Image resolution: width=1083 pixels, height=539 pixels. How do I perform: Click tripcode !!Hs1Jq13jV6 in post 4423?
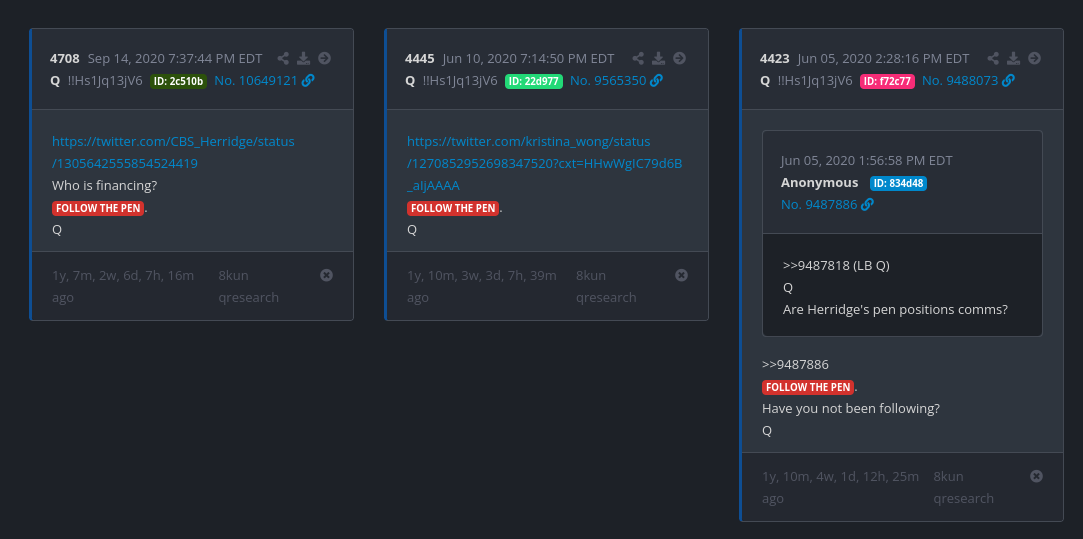click(815, 81)
